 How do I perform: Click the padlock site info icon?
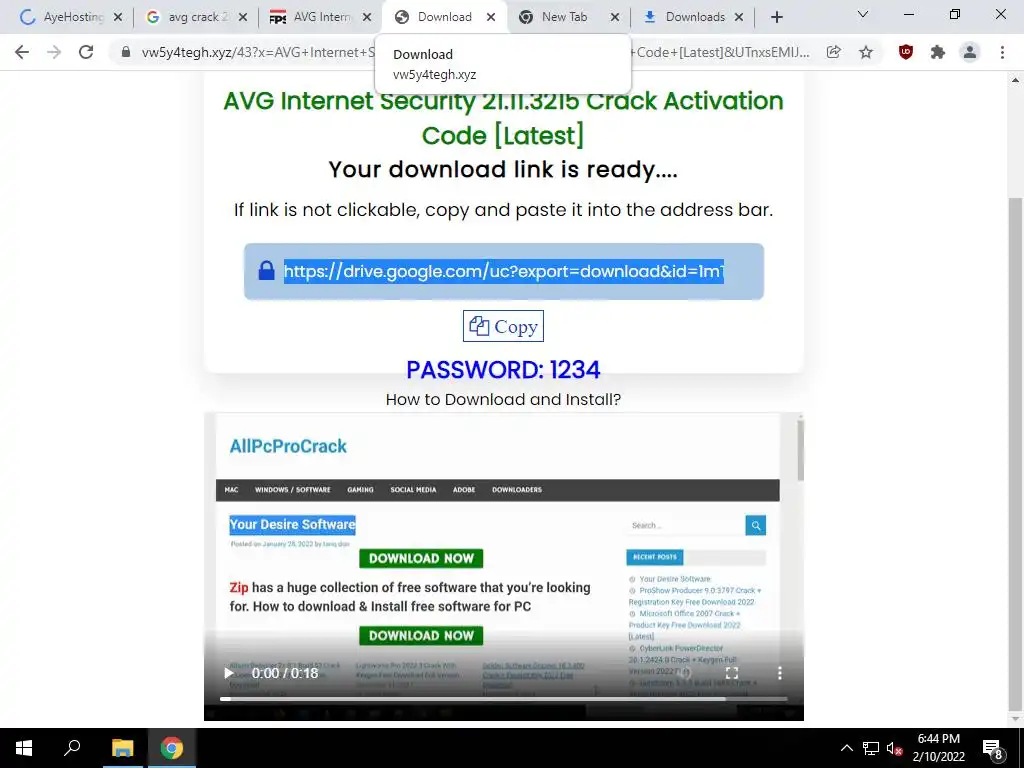pyautogui.click(x=126, y=52)
